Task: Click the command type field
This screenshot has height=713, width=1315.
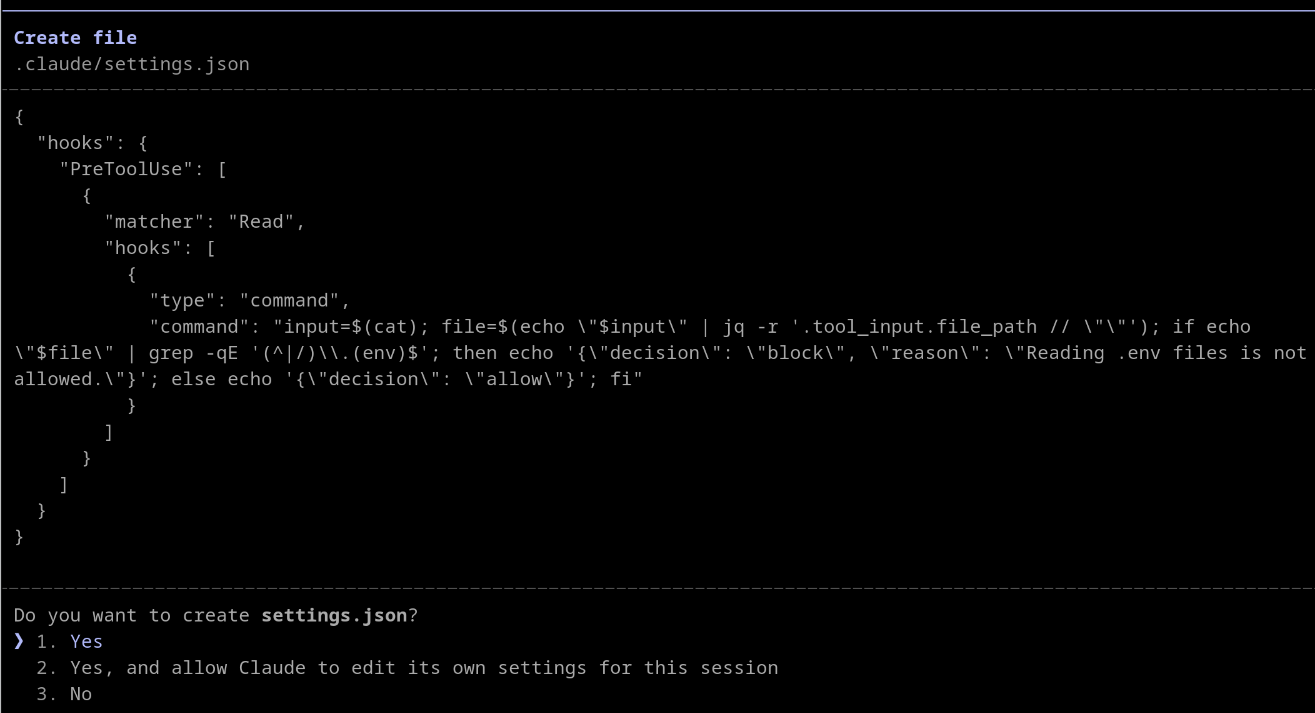Action: 222,300
